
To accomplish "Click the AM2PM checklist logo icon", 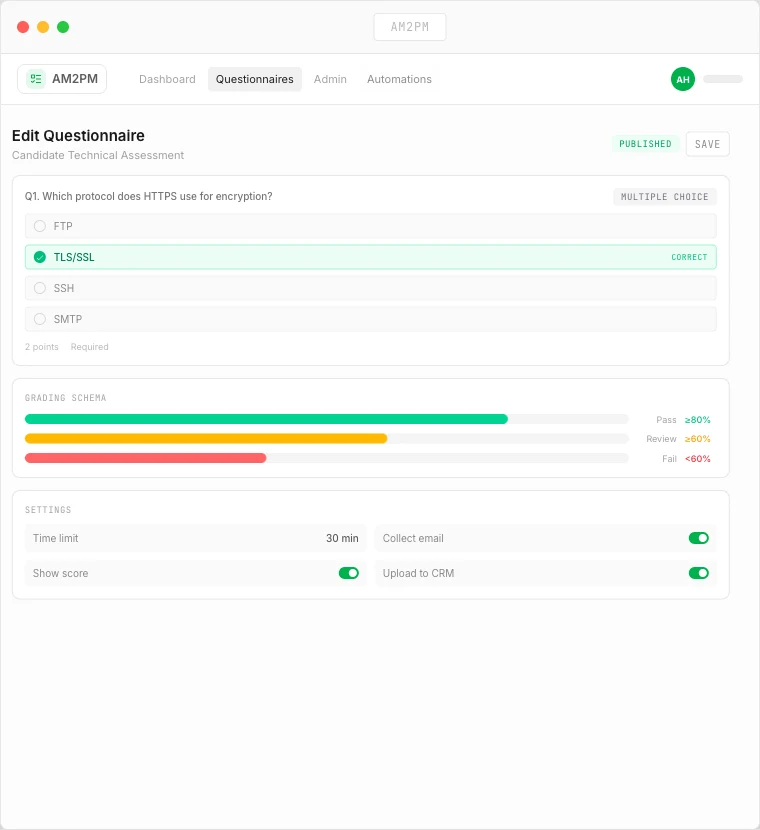I will click(x=35, y=79).
